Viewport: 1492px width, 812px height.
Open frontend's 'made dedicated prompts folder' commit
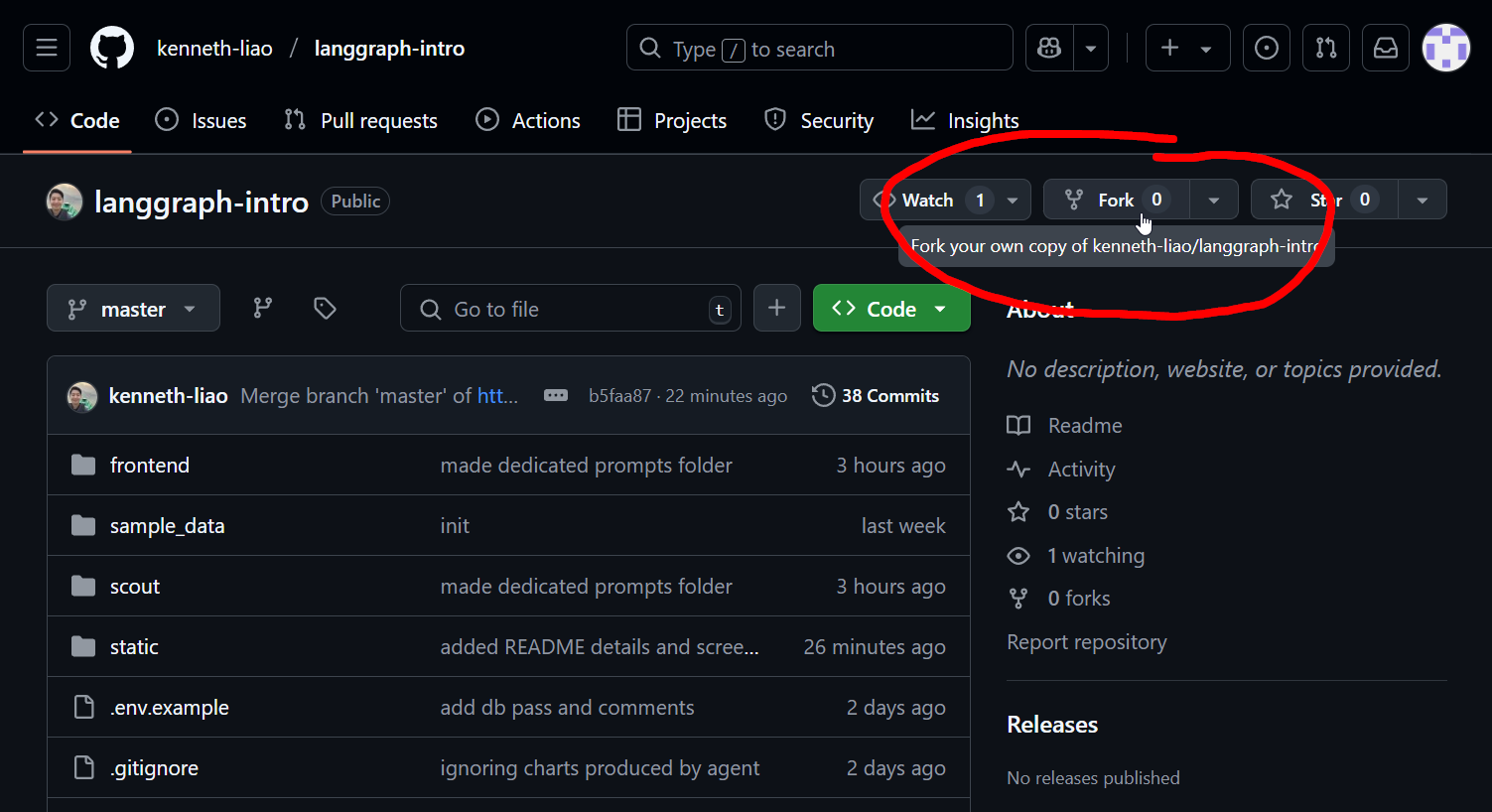(x=587, y=466)
